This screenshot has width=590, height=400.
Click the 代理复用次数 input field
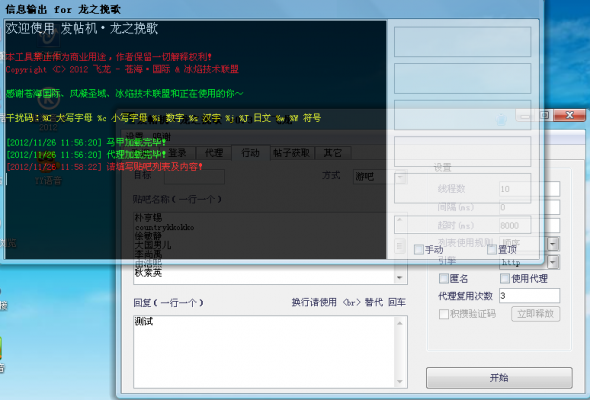click(x=529, y=296)
